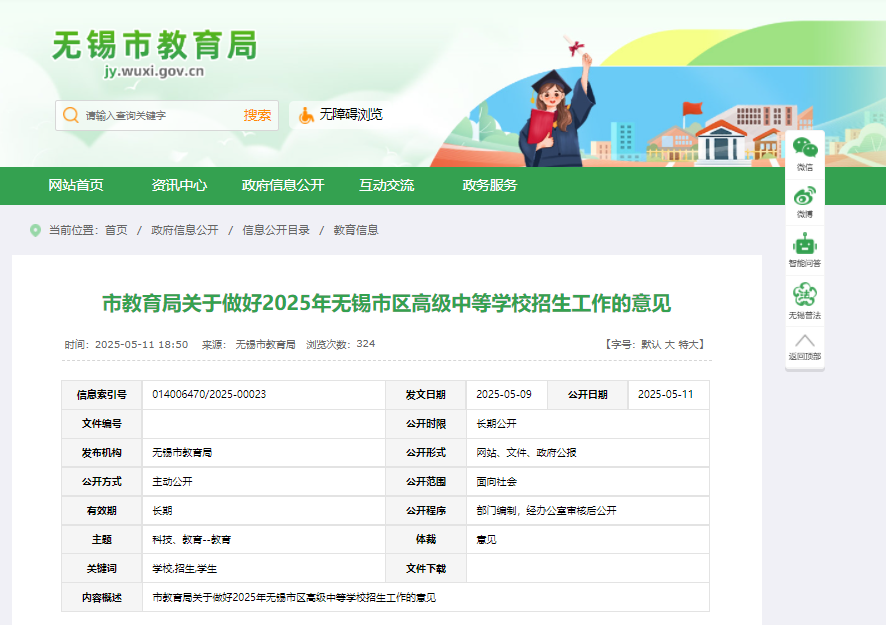Click the magnifier icon in search box
Image resolution: width=886 pixels, height=625 pixels.
tap(71, 115)
